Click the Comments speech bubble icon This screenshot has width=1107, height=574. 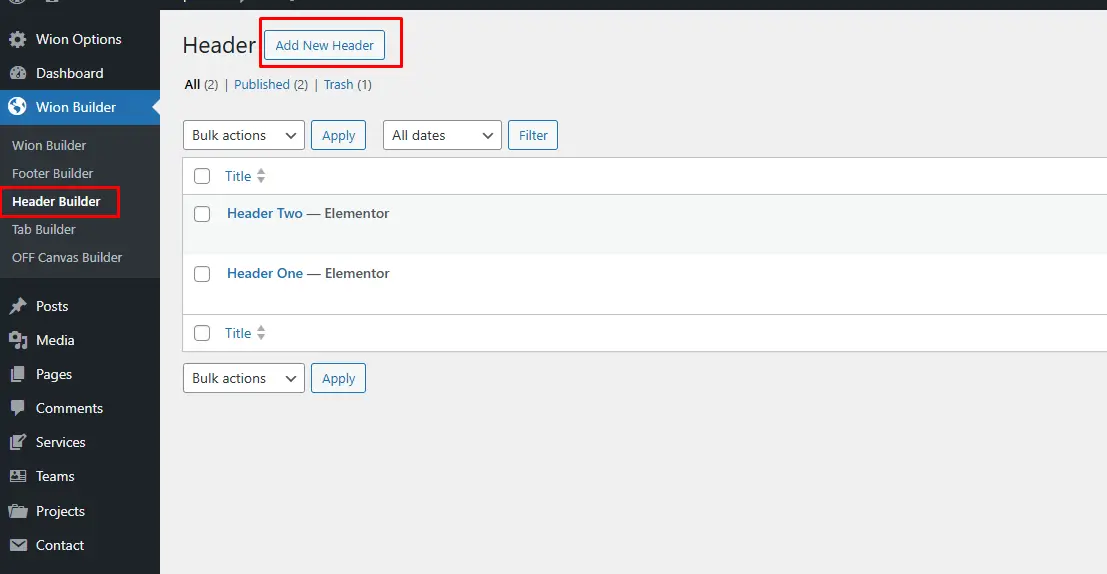pos(18,408)
